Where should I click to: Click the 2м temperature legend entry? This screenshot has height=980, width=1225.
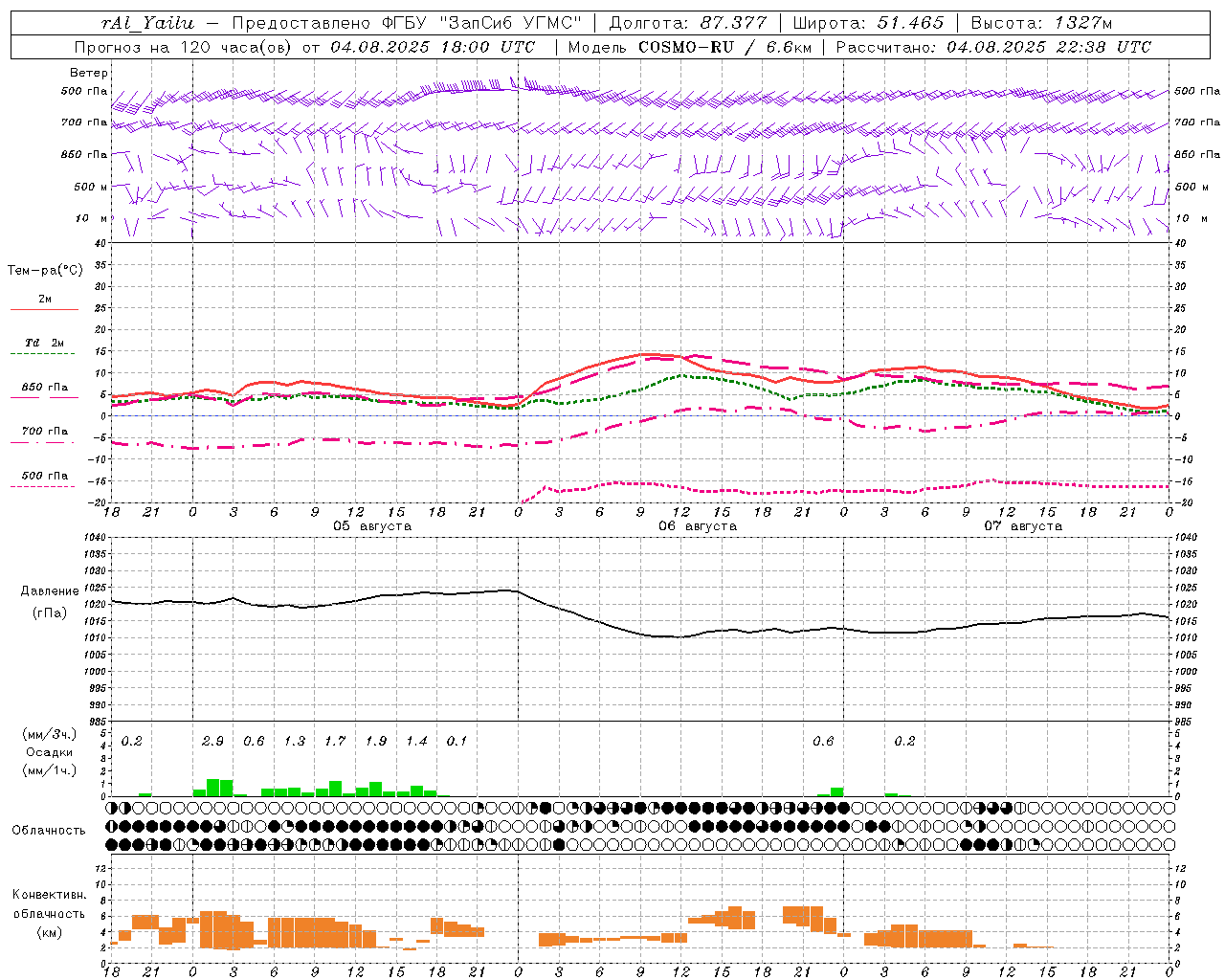[45, 300]
